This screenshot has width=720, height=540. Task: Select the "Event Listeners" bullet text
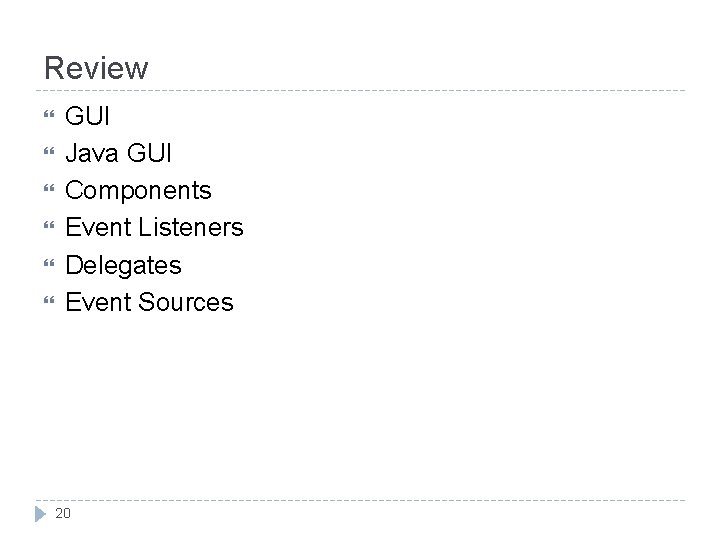[x=154, y=228]
